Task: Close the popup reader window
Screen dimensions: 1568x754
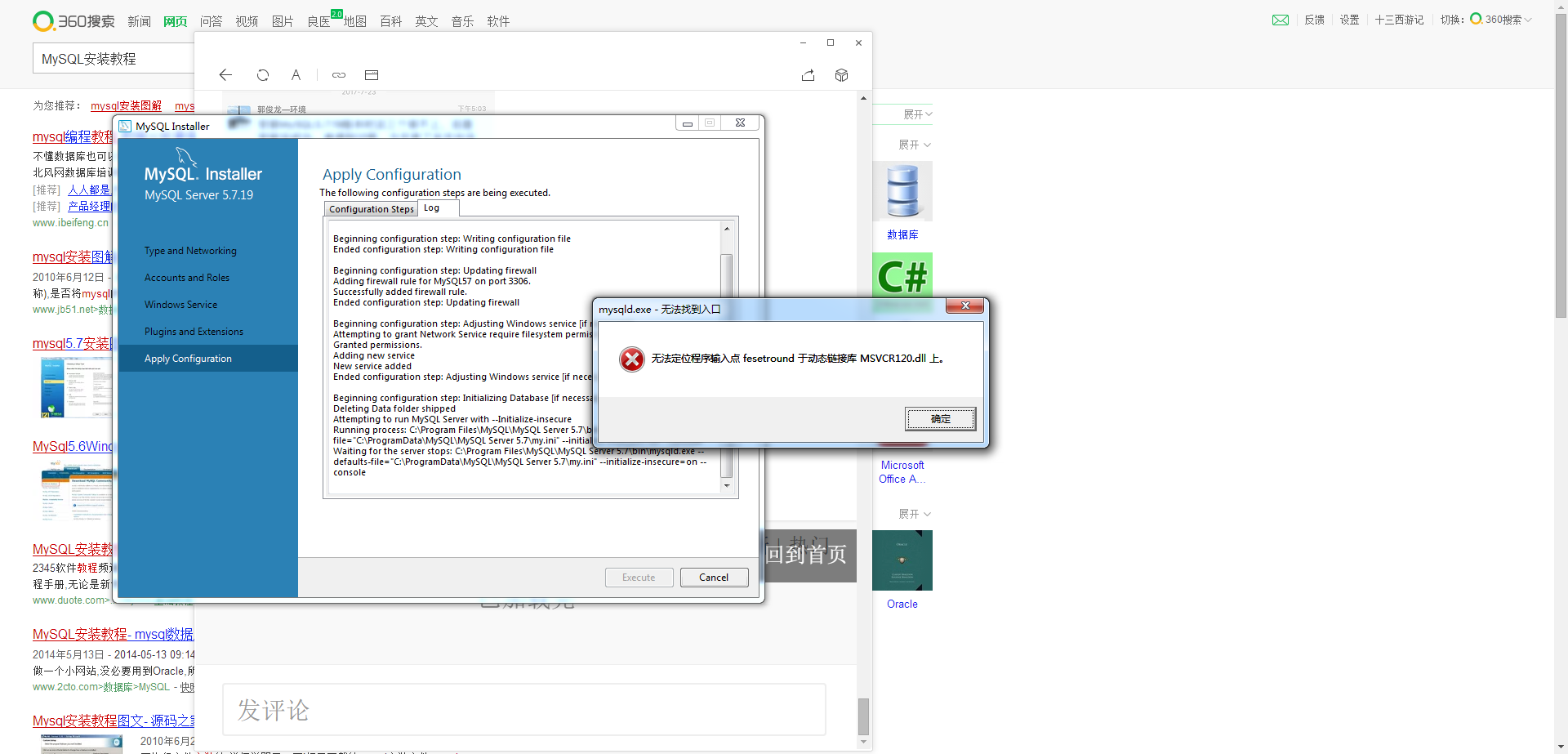Action: [x=858, y=42]
